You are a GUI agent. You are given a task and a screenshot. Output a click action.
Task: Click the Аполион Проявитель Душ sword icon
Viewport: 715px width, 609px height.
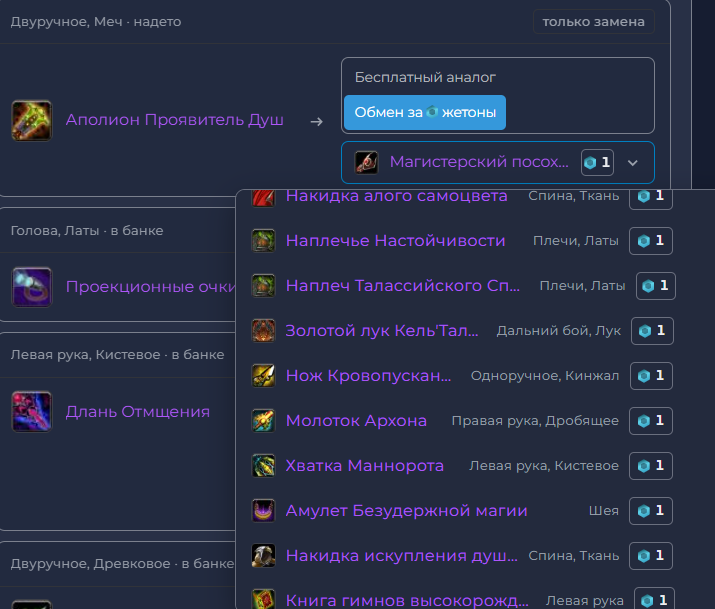[x=31, y=121]
